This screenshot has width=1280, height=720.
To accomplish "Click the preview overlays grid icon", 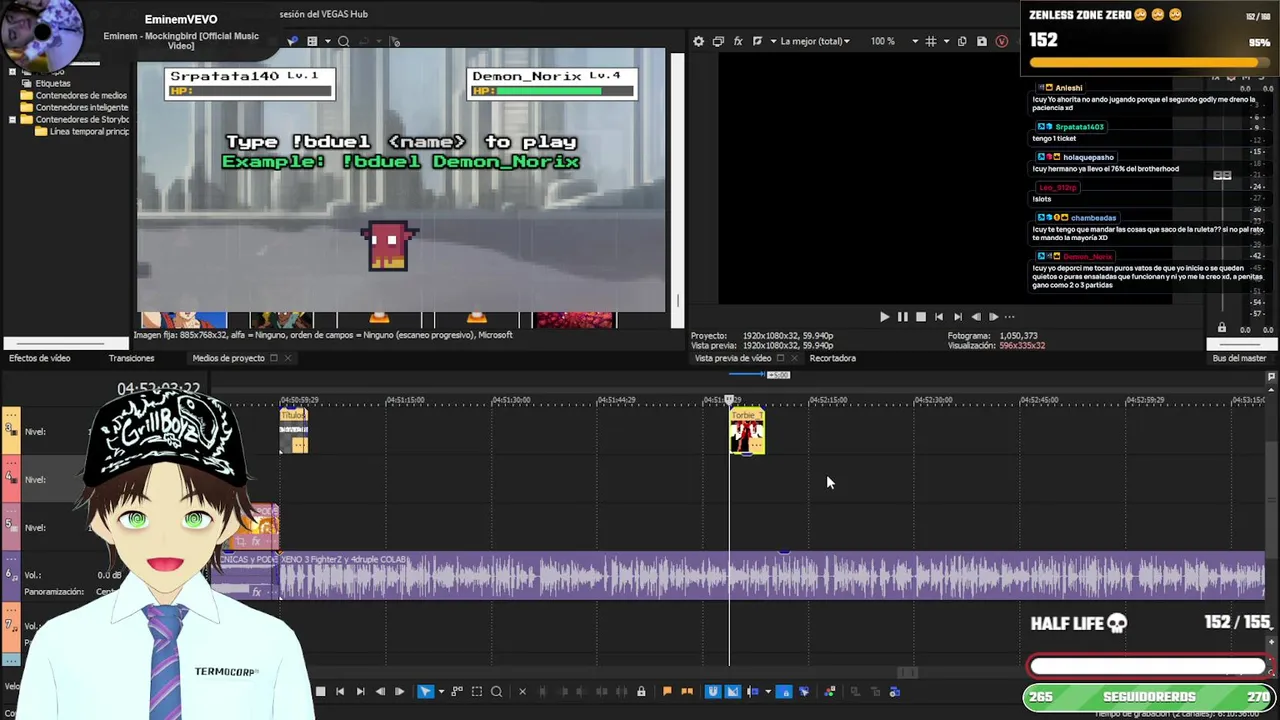I will pos(931,41).
